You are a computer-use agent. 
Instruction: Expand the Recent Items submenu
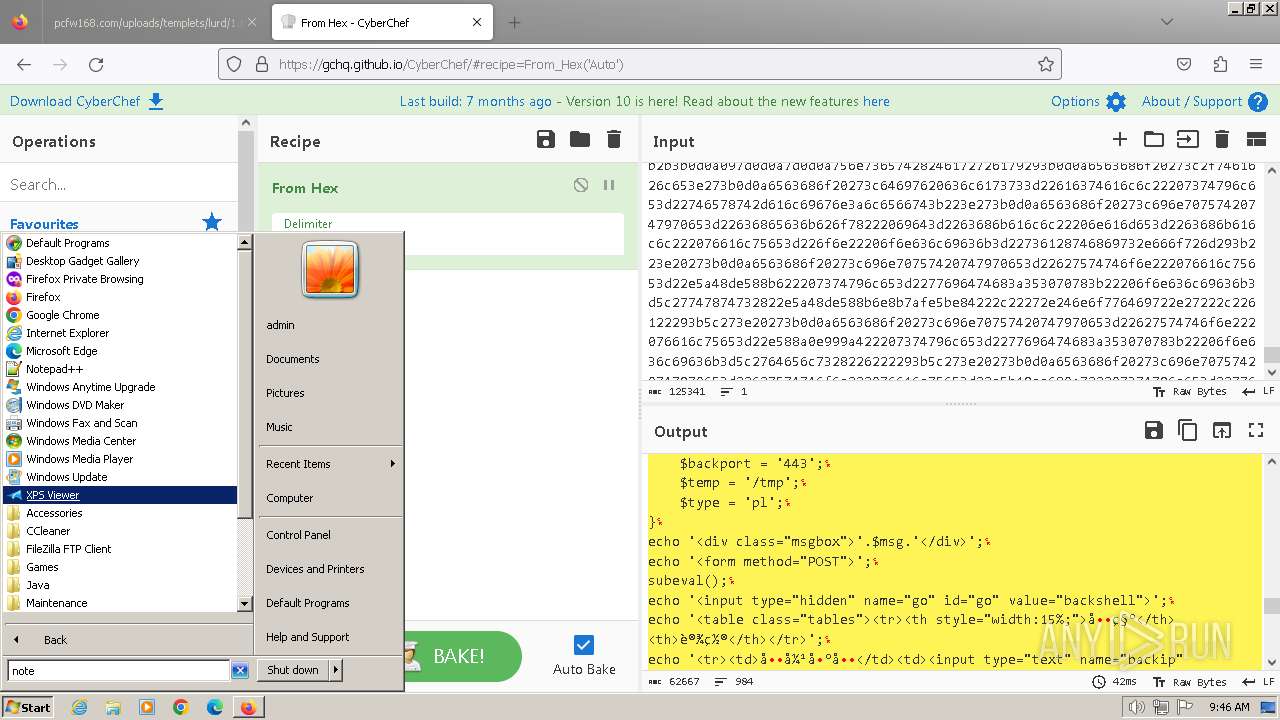tap(329, 464)
